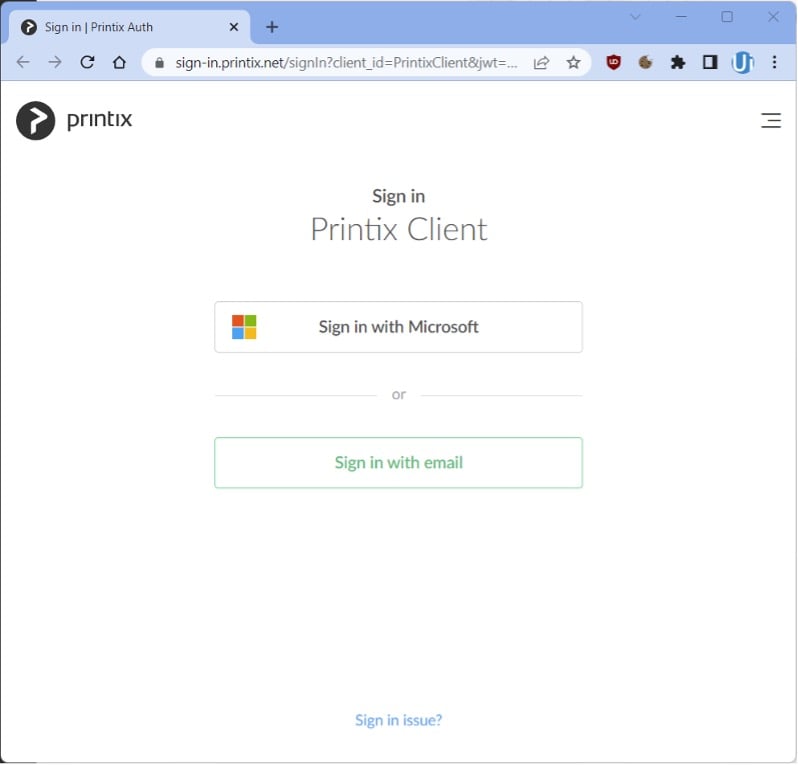
Task: Click the browser forward arrow
Action: click(x=55, y=63)
